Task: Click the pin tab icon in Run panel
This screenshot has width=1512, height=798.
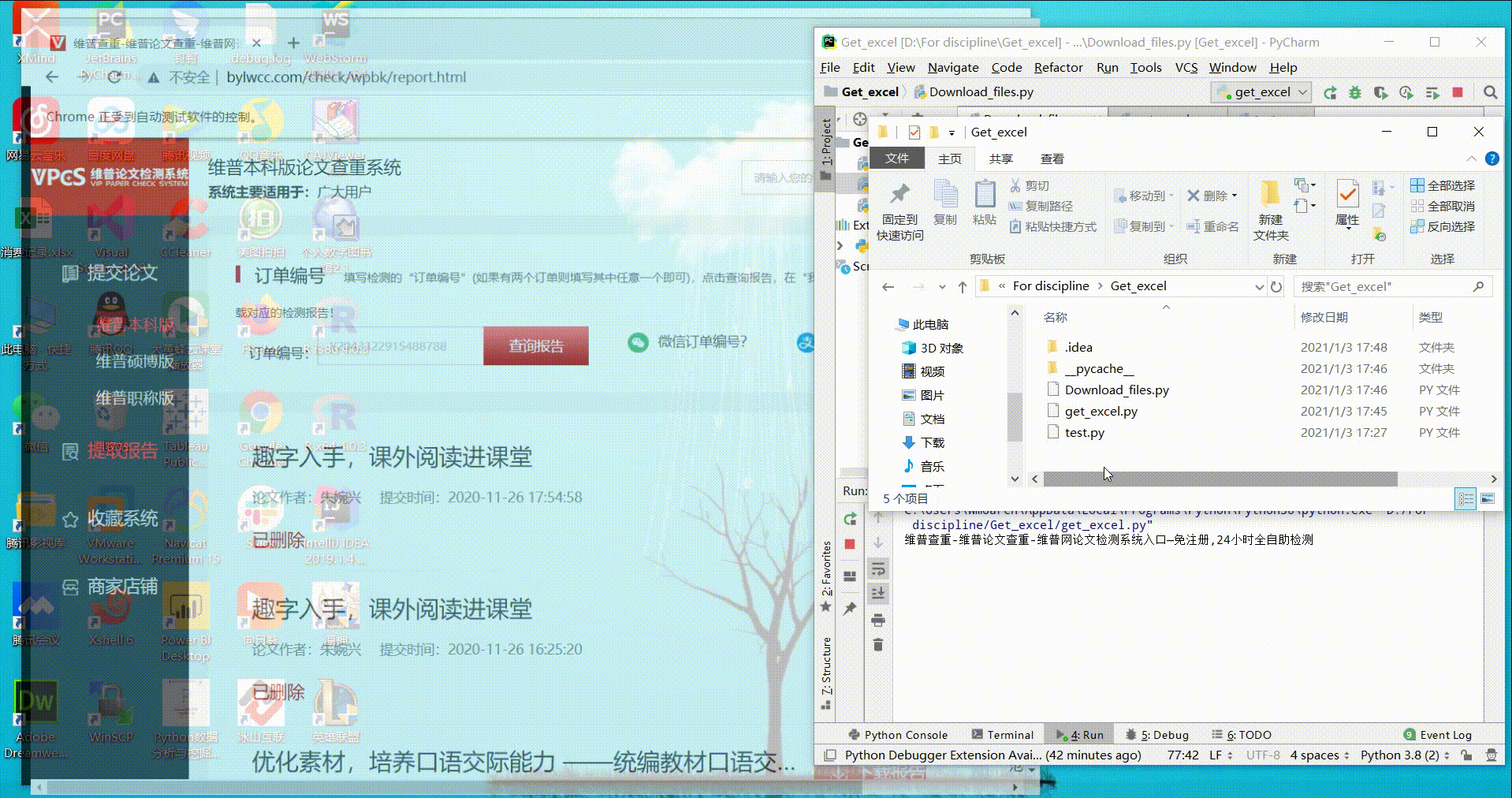Action: tap(850, 608)
